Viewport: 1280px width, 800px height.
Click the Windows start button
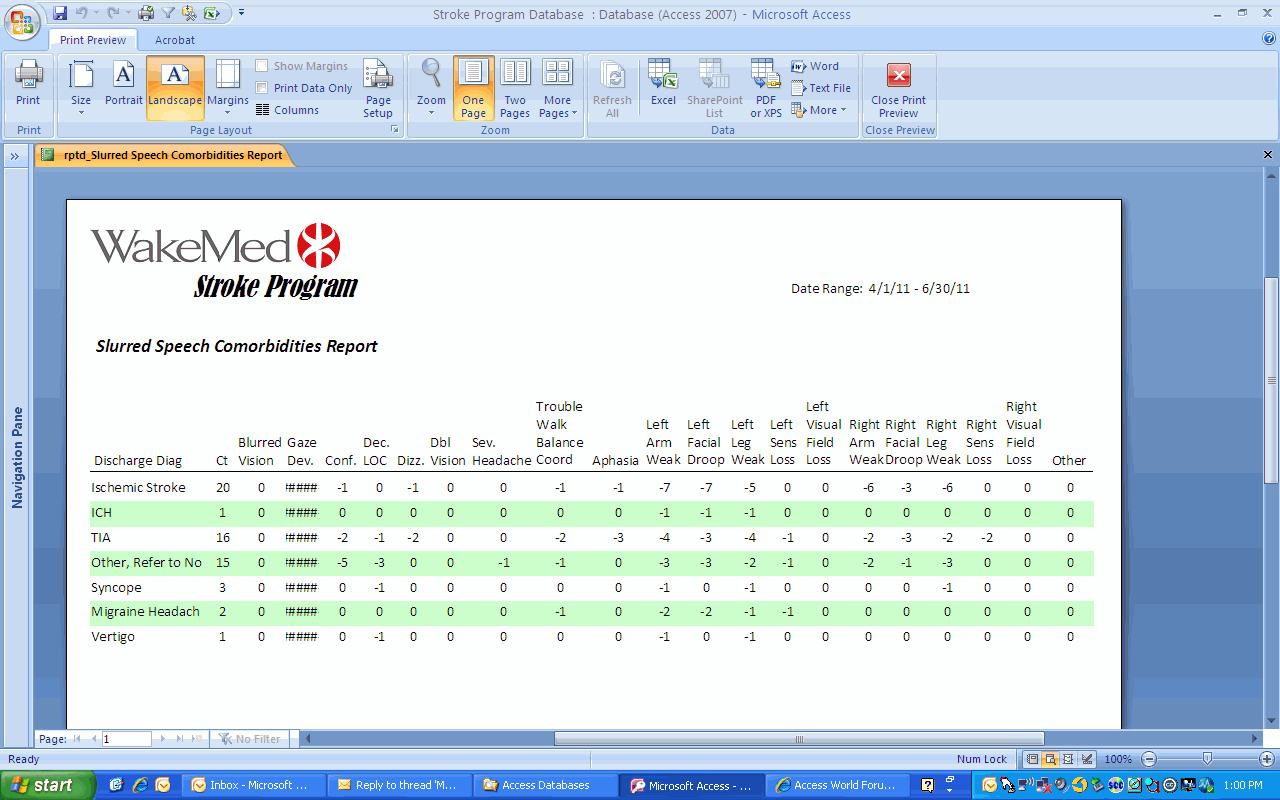[x=48, y=785]
